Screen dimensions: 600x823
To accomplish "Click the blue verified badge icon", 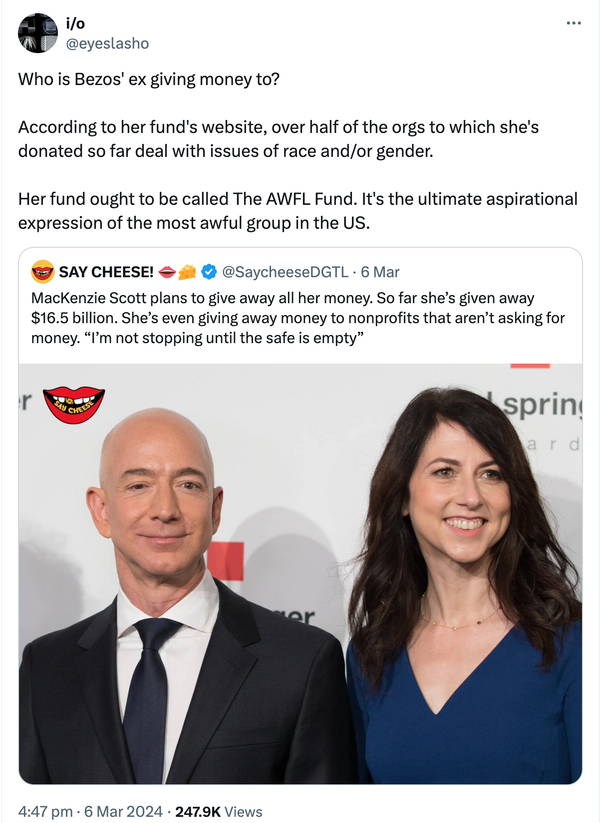I will [x=209, y=272].
